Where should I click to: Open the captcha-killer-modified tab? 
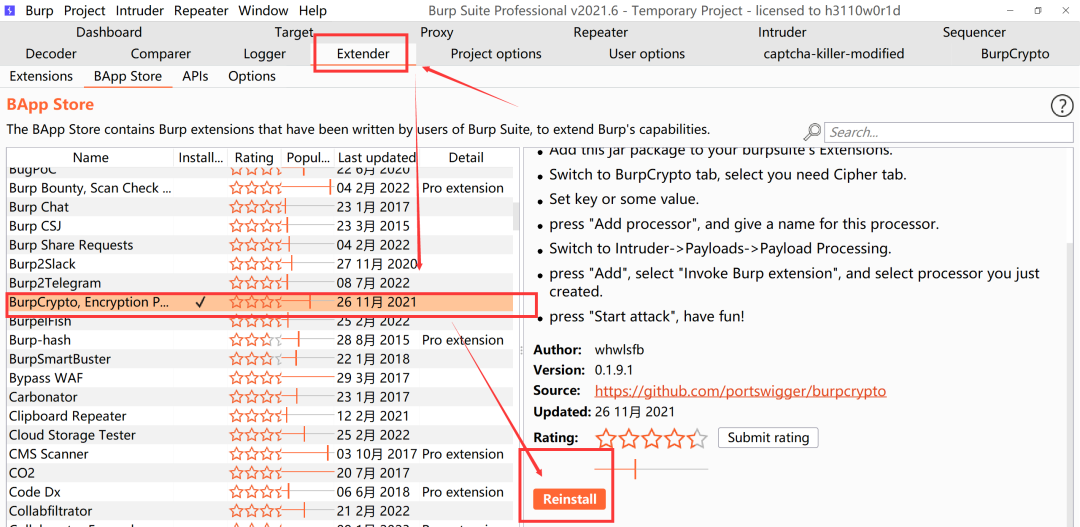834,54
